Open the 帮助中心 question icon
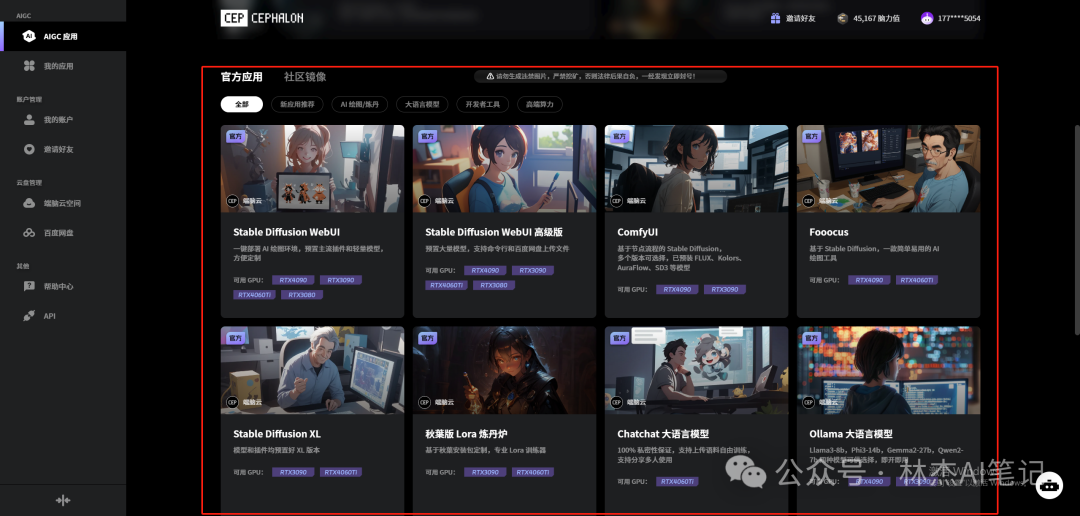Viewport: 1080px width, 516px height. [29, 287]
